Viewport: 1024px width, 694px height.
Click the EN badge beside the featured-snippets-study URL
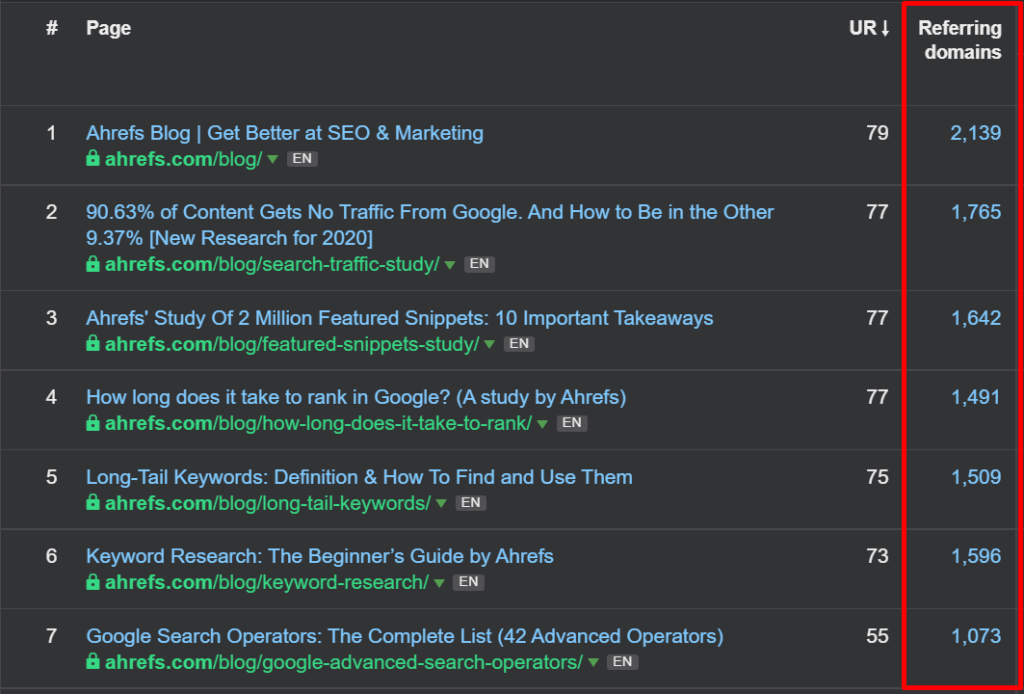pyautogui.click(x=519, y=342)
